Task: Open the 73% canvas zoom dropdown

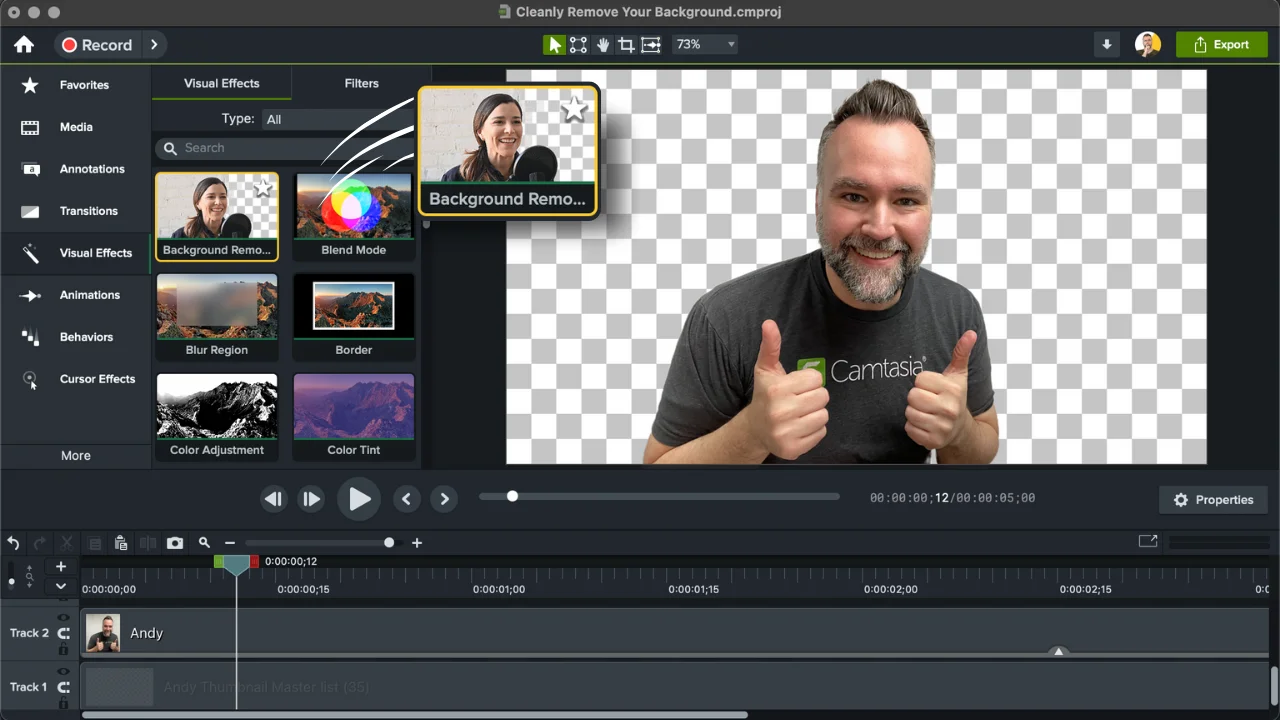Action: coord(705,45)
